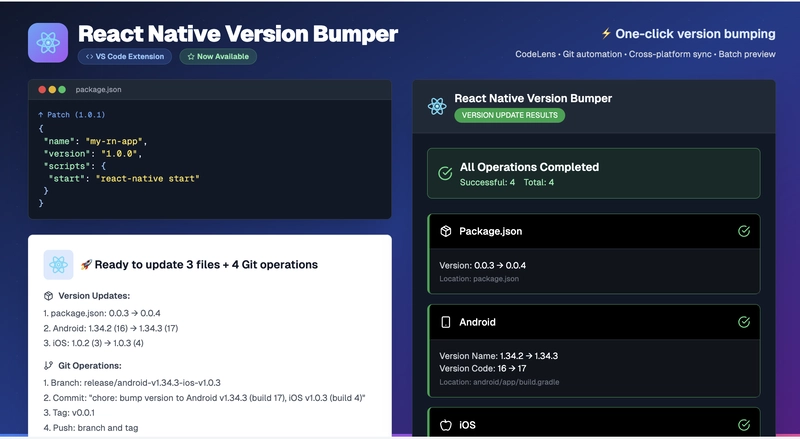The width and height of the screenshot is (800, 439).
Task: Click the Tag: v0.0.1 row
Action: [69, 412]
